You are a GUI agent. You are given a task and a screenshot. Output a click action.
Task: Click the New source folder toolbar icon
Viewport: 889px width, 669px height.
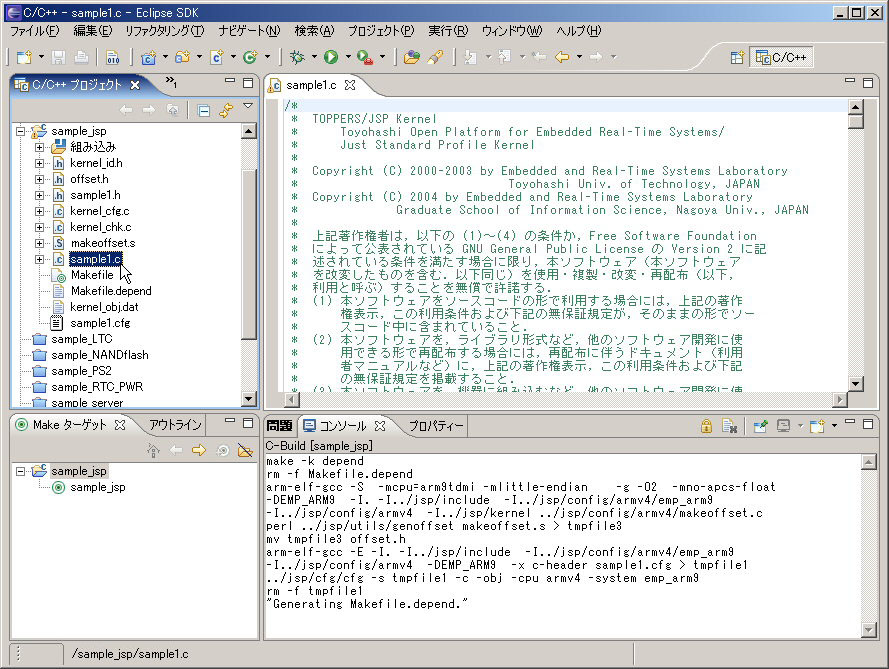(x=183, y=57)
